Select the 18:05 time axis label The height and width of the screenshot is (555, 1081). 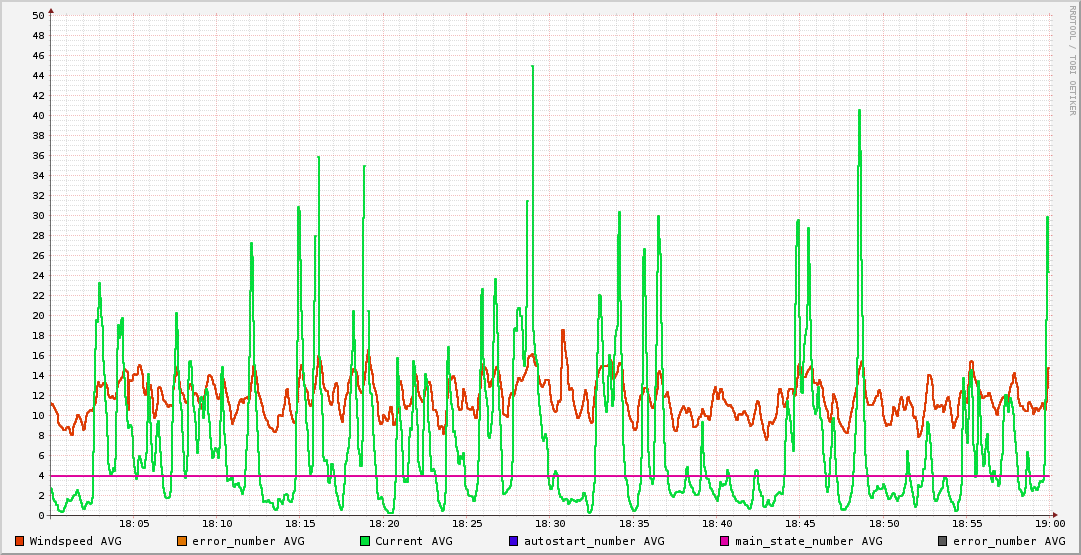tap(134, 523)
